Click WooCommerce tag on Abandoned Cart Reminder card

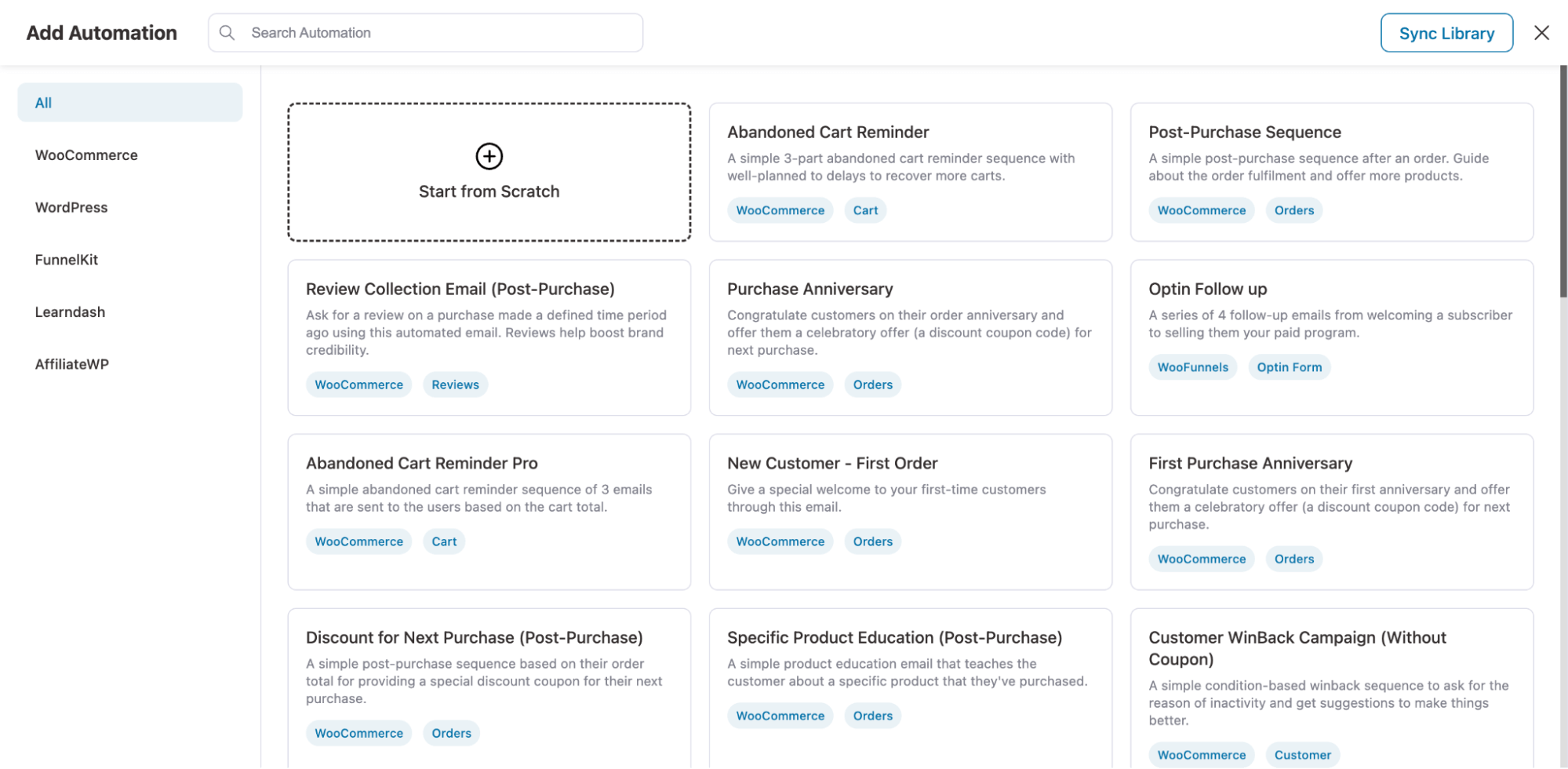780,210
